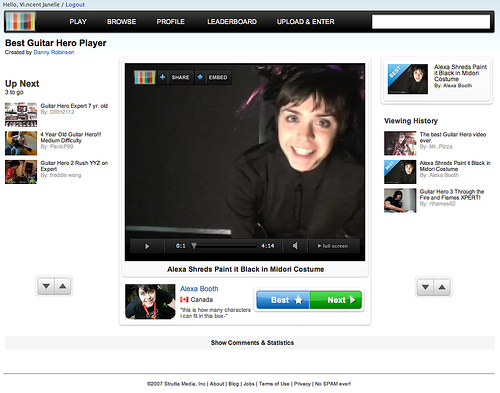Click the search field in header

[431, 22]
